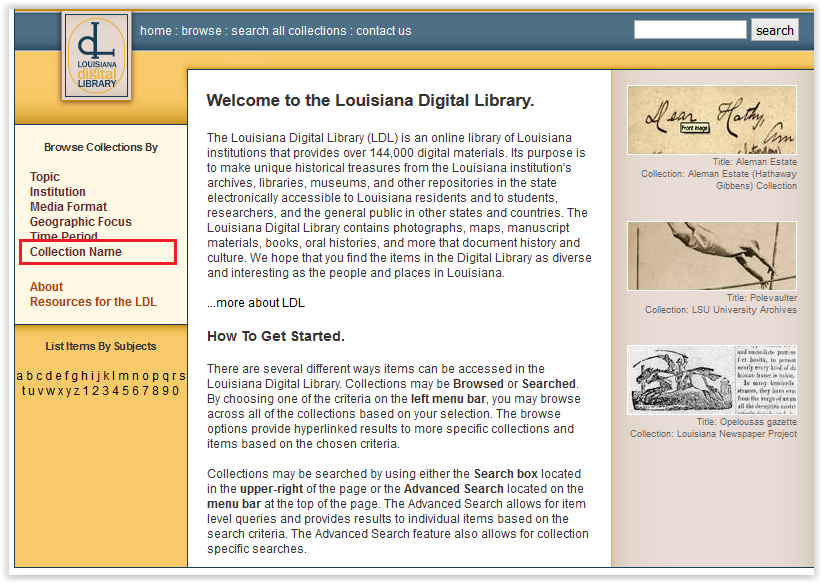List subjects starting with digit 0
The width and height of the screenshot is (822, 583).
[175, 391]
